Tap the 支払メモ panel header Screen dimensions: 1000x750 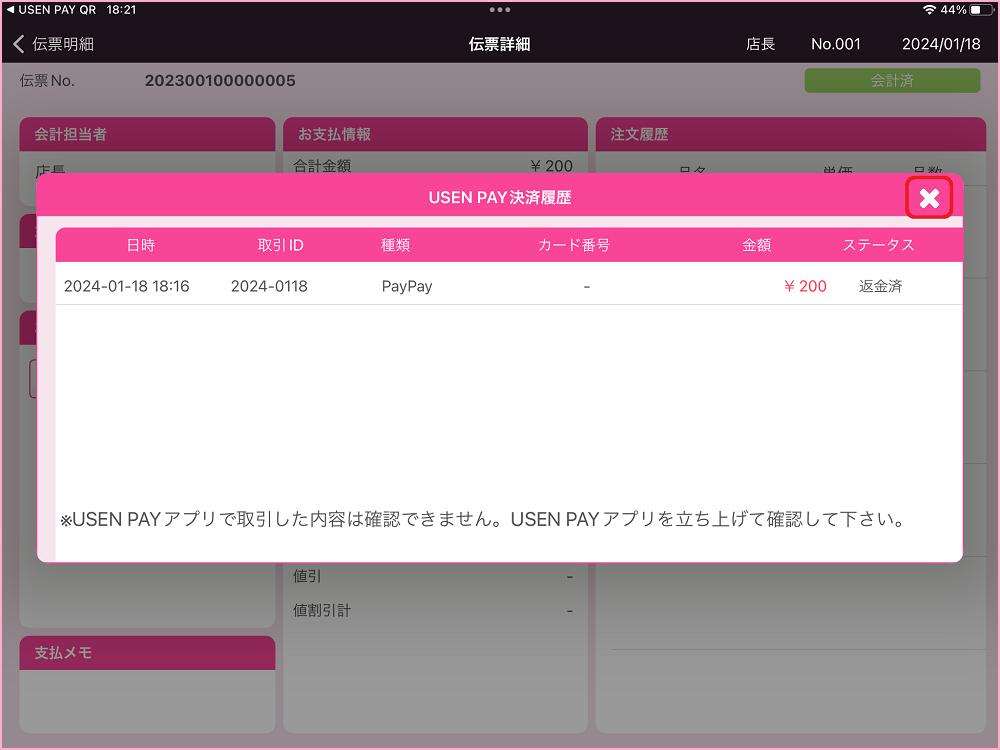(x=147, y=653)
